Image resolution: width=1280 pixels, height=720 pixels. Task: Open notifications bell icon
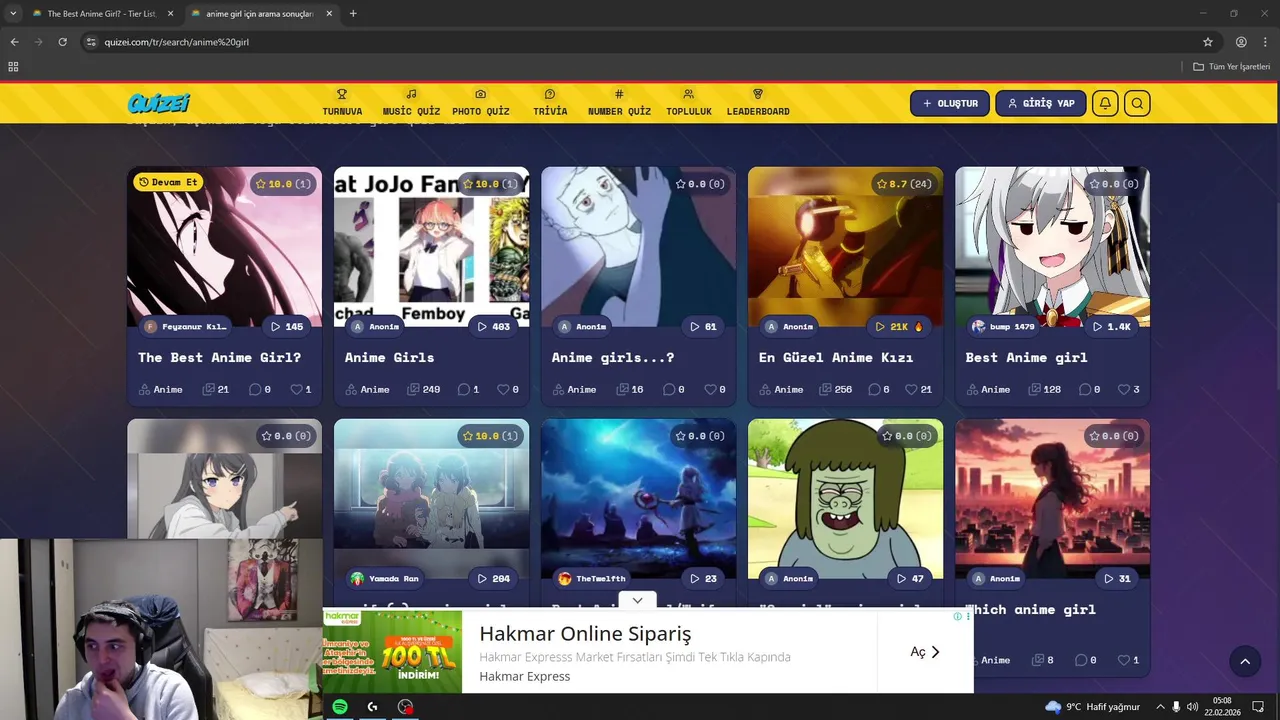click(x=1105, y=103)
